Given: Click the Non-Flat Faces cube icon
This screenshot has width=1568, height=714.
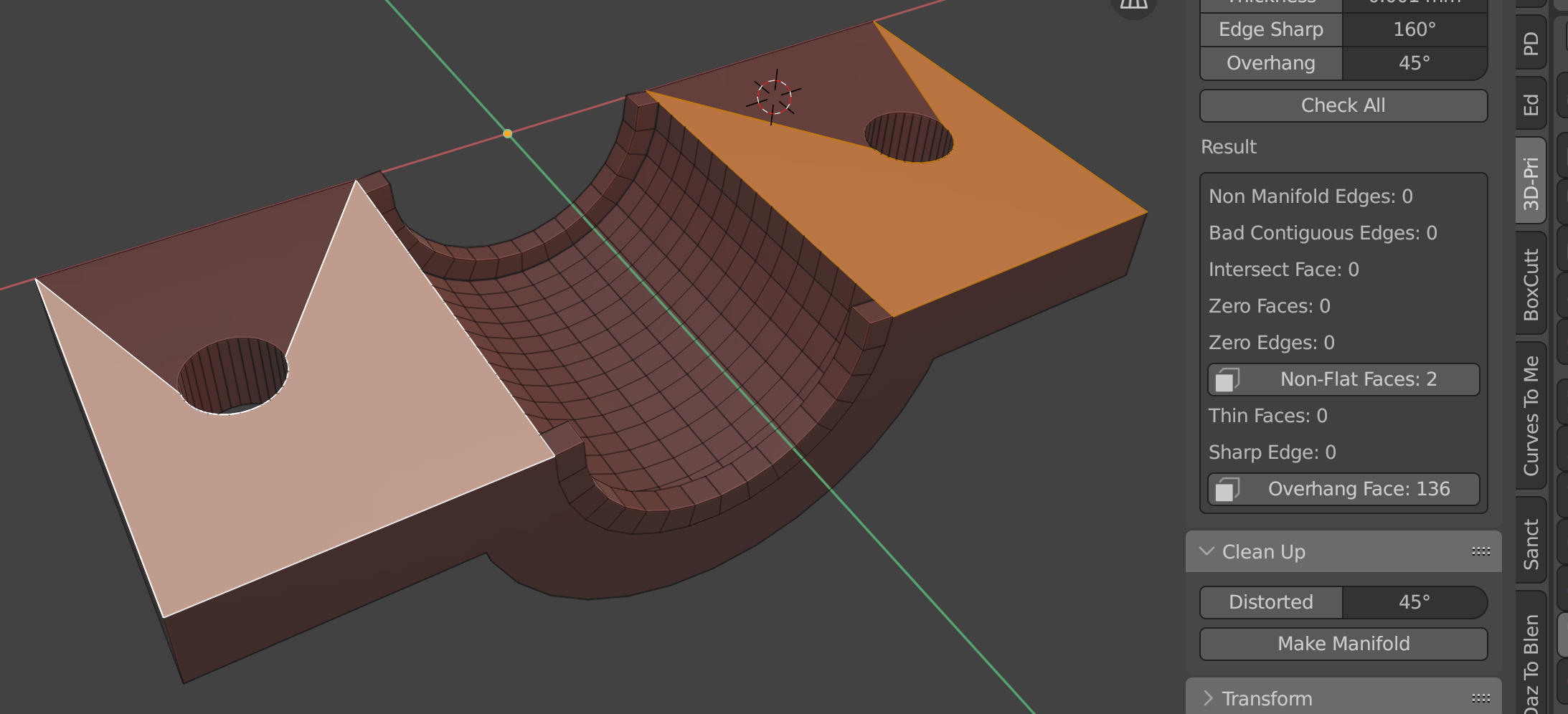Looking at the screenshot, I should (x=1227, y=379).
